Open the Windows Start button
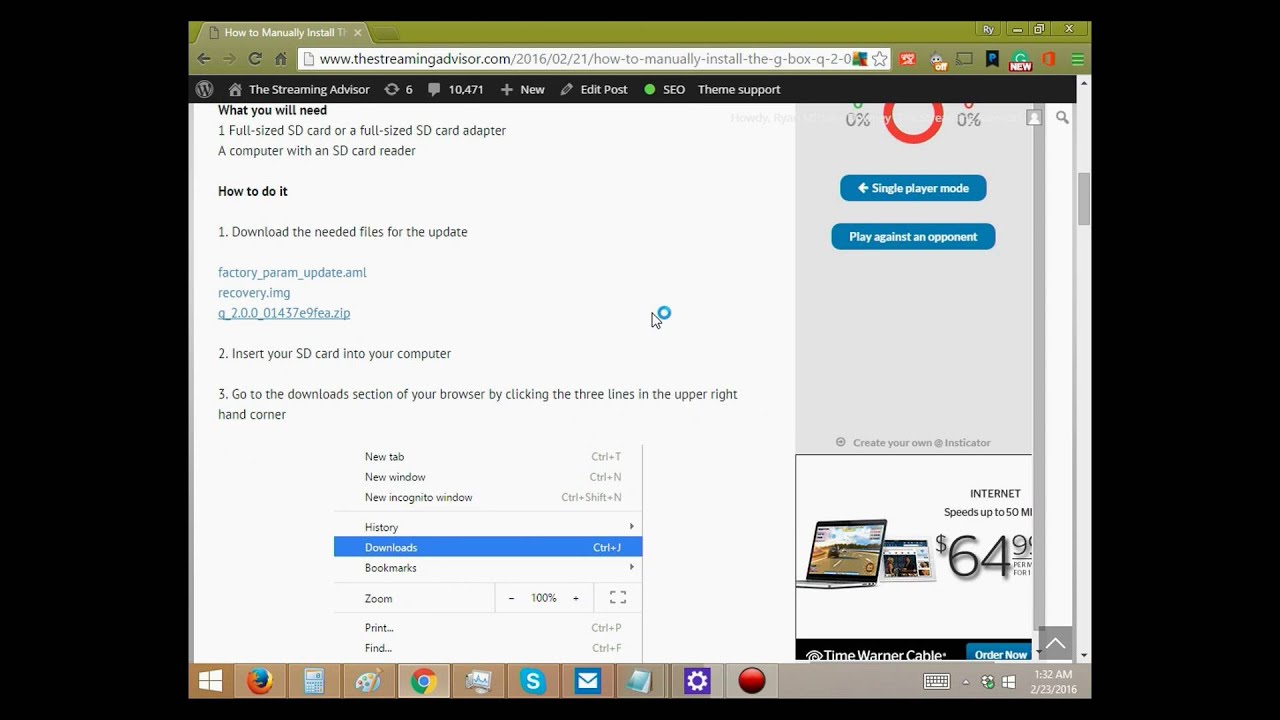This screenshot has width=1280, height=720. click(210, 681)
